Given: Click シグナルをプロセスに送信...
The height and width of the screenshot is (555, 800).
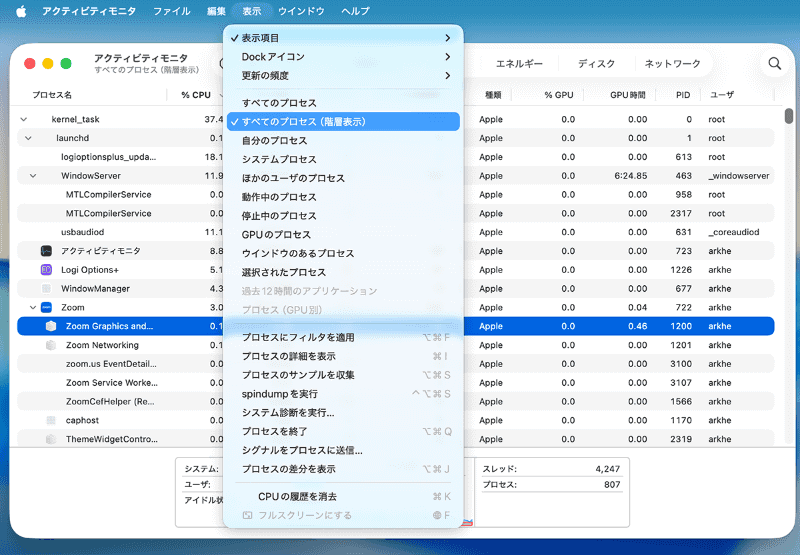Looking at the screenshot, I should tap(343, 450).
